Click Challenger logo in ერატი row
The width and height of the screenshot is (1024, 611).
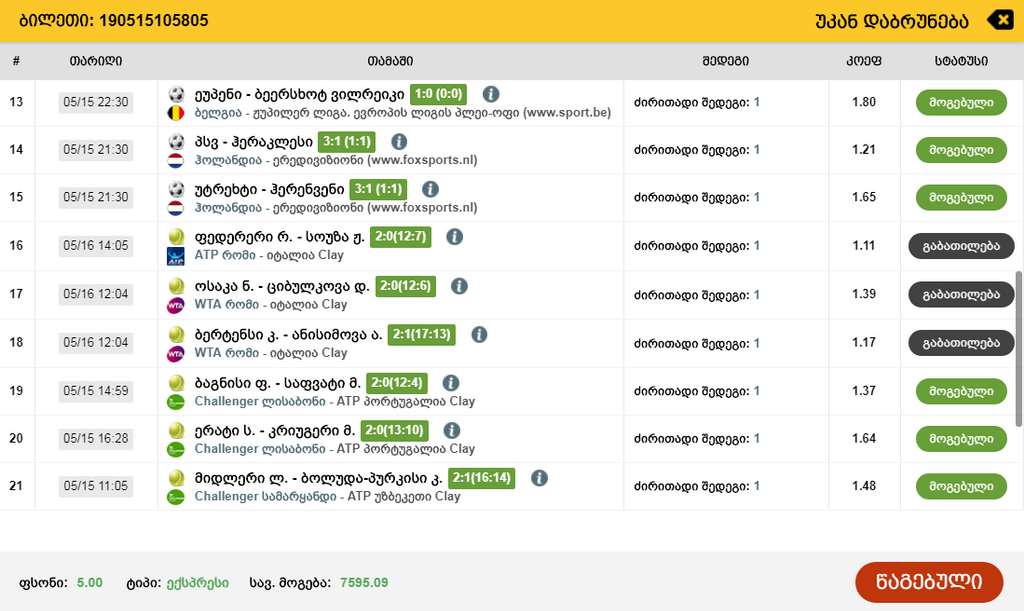point(176,450)
